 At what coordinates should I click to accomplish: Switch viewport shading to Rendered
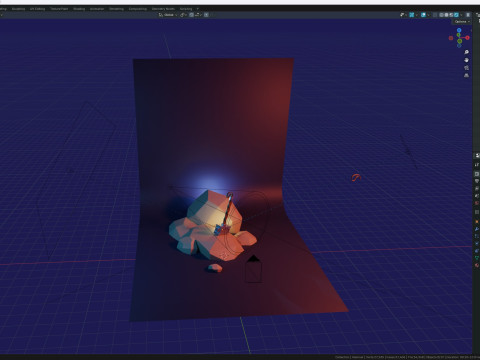pyautogui.click(x=456, y=15)
